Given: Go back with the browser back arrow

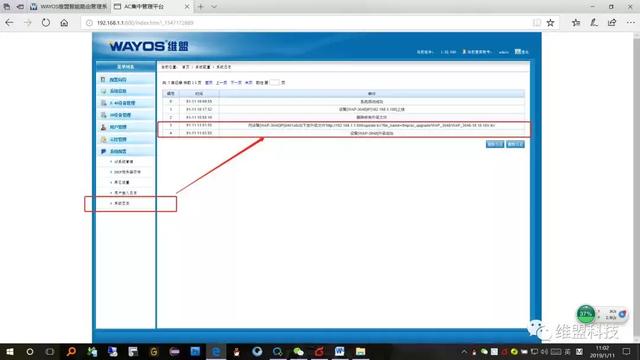Looking at the screenshot, I should coord(9,23).
